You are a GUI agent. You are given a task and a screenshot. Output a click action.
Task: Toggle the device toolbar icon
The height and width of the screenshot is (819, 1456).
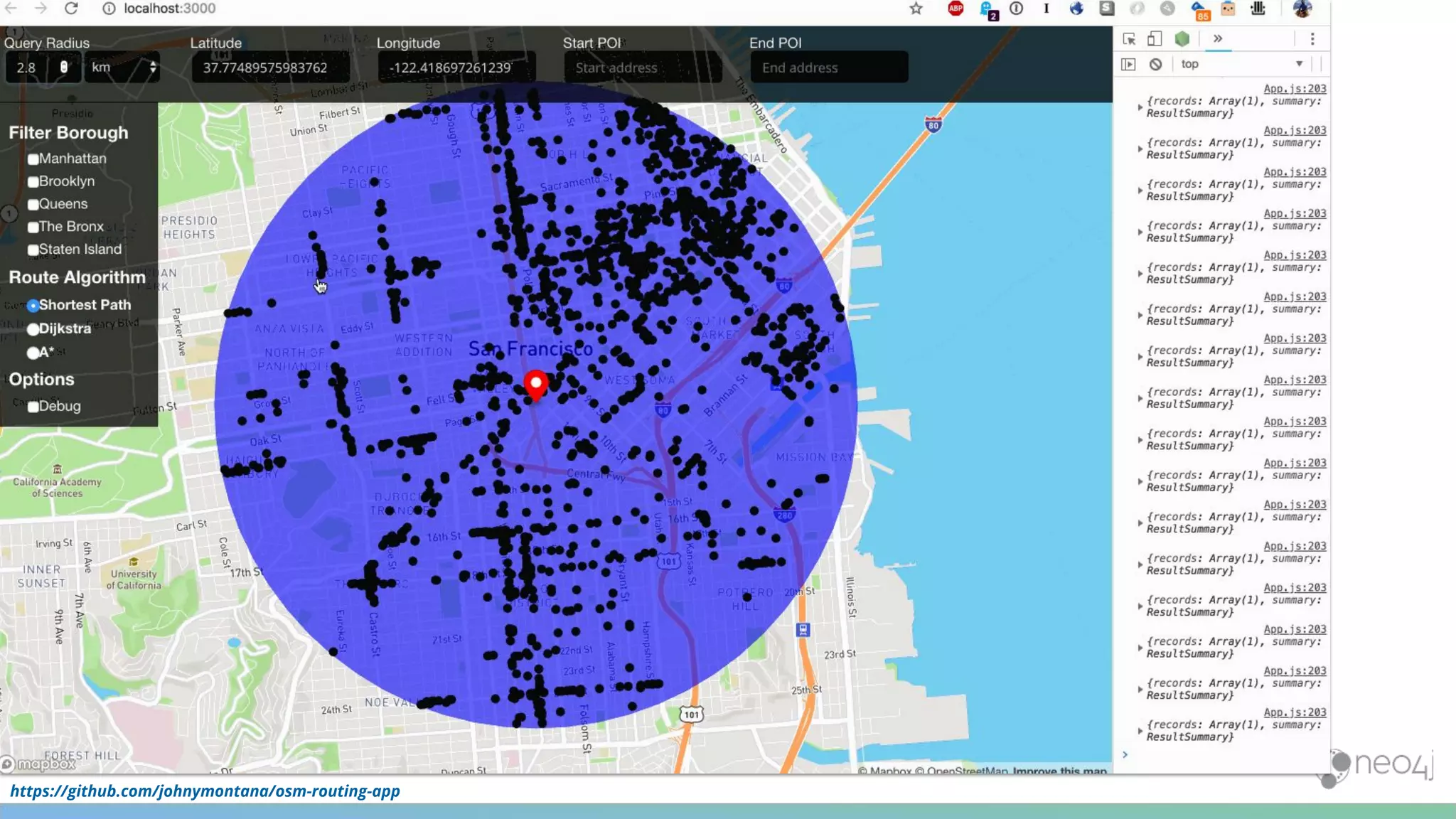pos(1155,39)
